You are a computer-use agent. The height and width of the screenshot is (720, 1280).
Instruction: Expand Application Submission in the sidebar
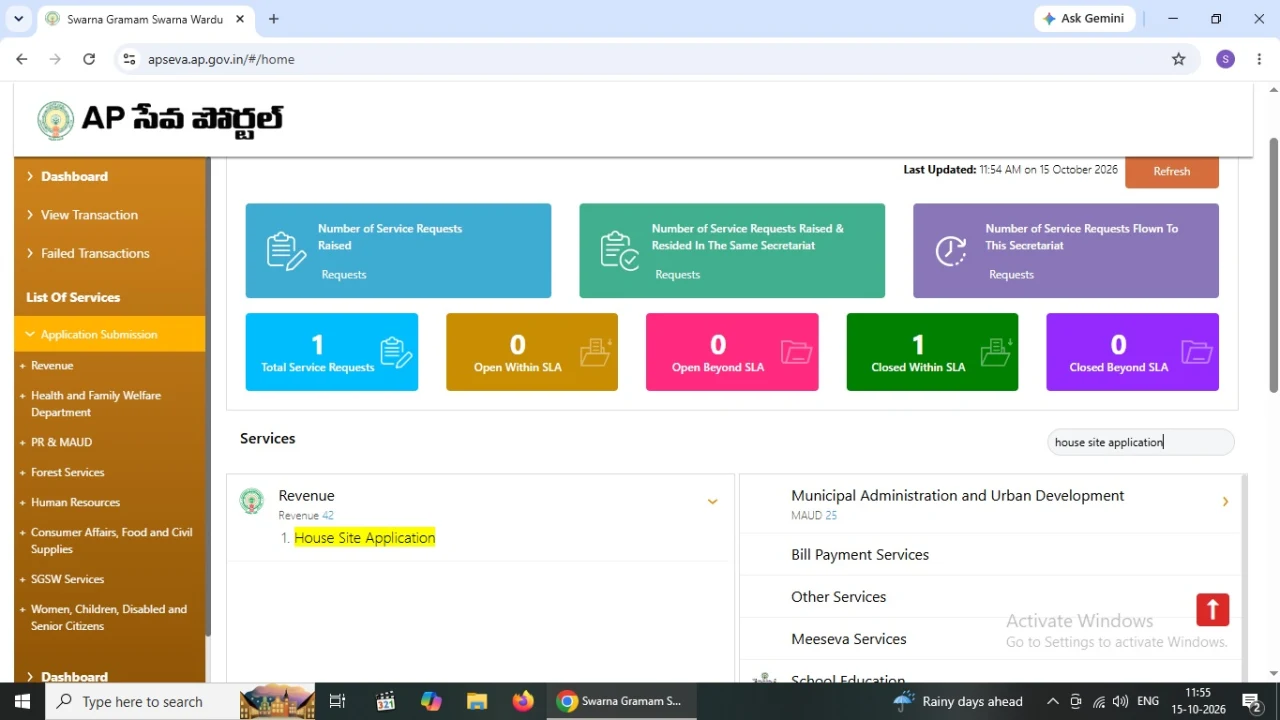pos(110,334)
